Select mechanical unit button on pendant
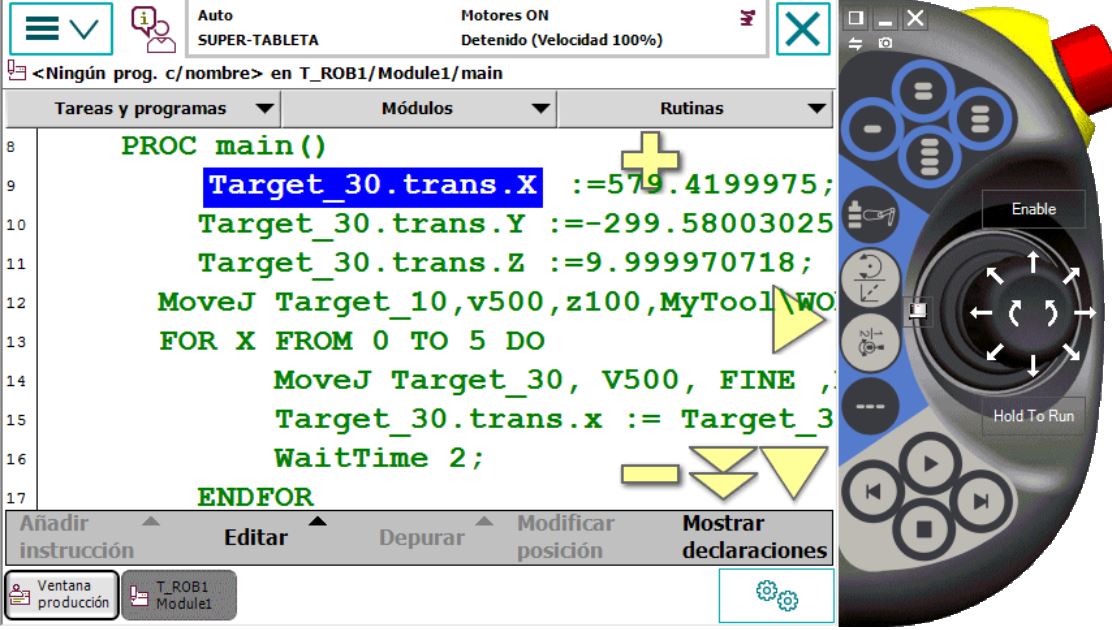1112x630 pixels. (x=872, y=215)
